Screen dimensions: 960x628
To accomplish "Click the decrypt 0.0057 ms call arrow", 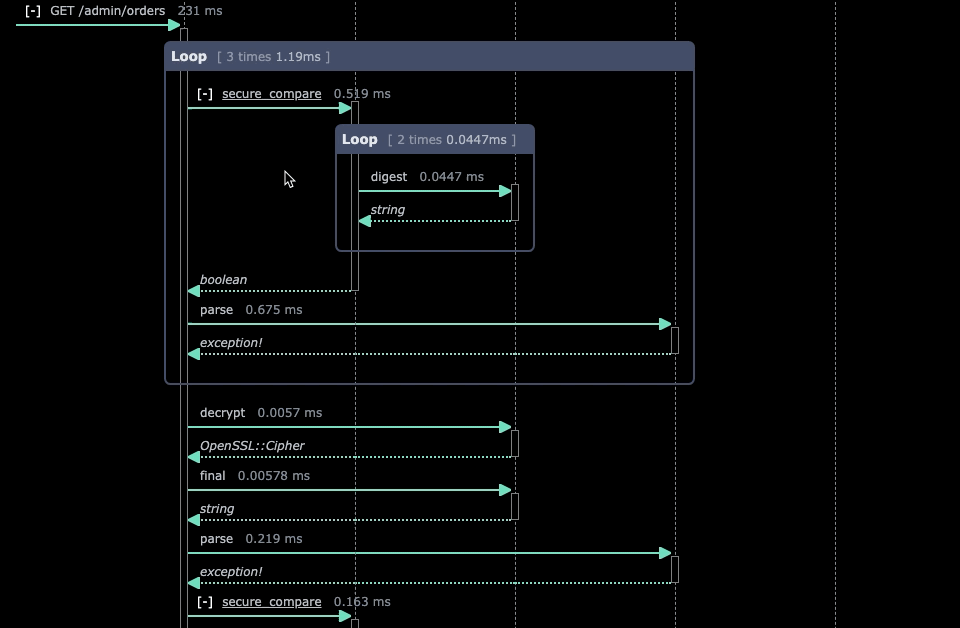I will click(x=350, y=426).
